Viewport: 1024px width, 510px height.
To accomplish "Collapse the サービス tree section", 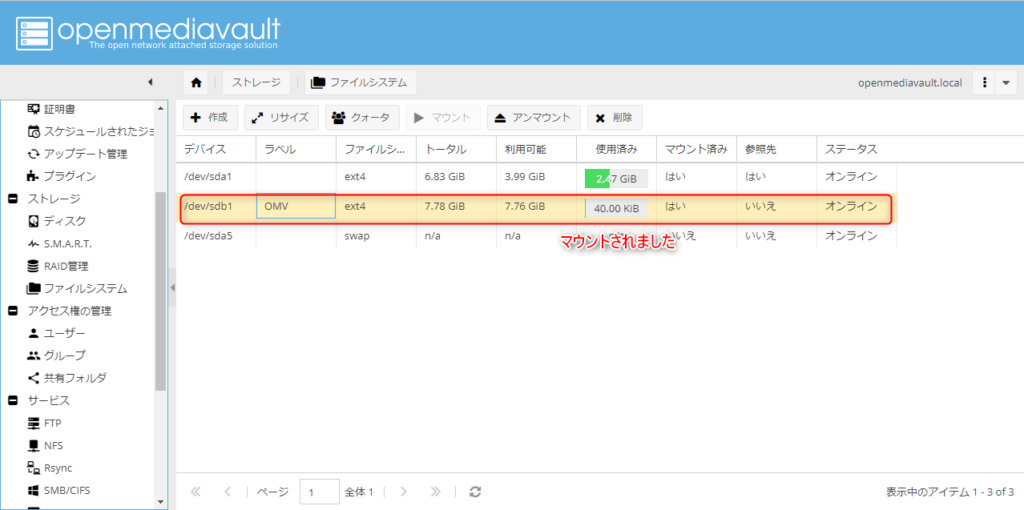I will point(13,400).
